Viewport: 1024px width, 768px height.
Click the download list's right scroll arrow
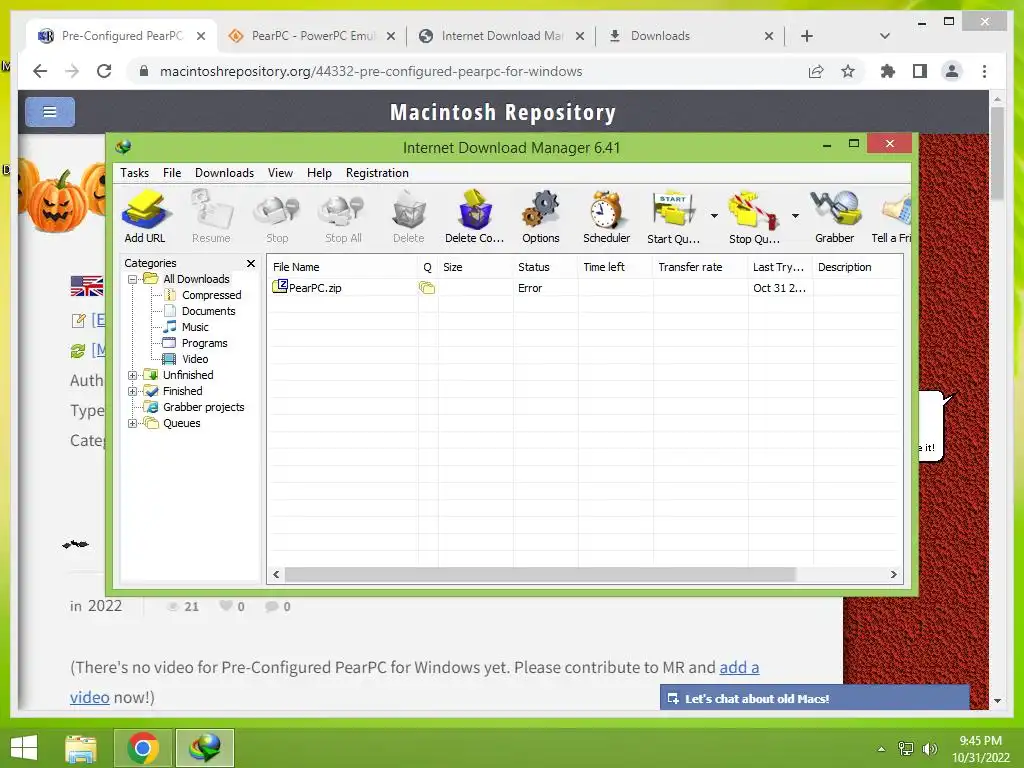point(893,575)
